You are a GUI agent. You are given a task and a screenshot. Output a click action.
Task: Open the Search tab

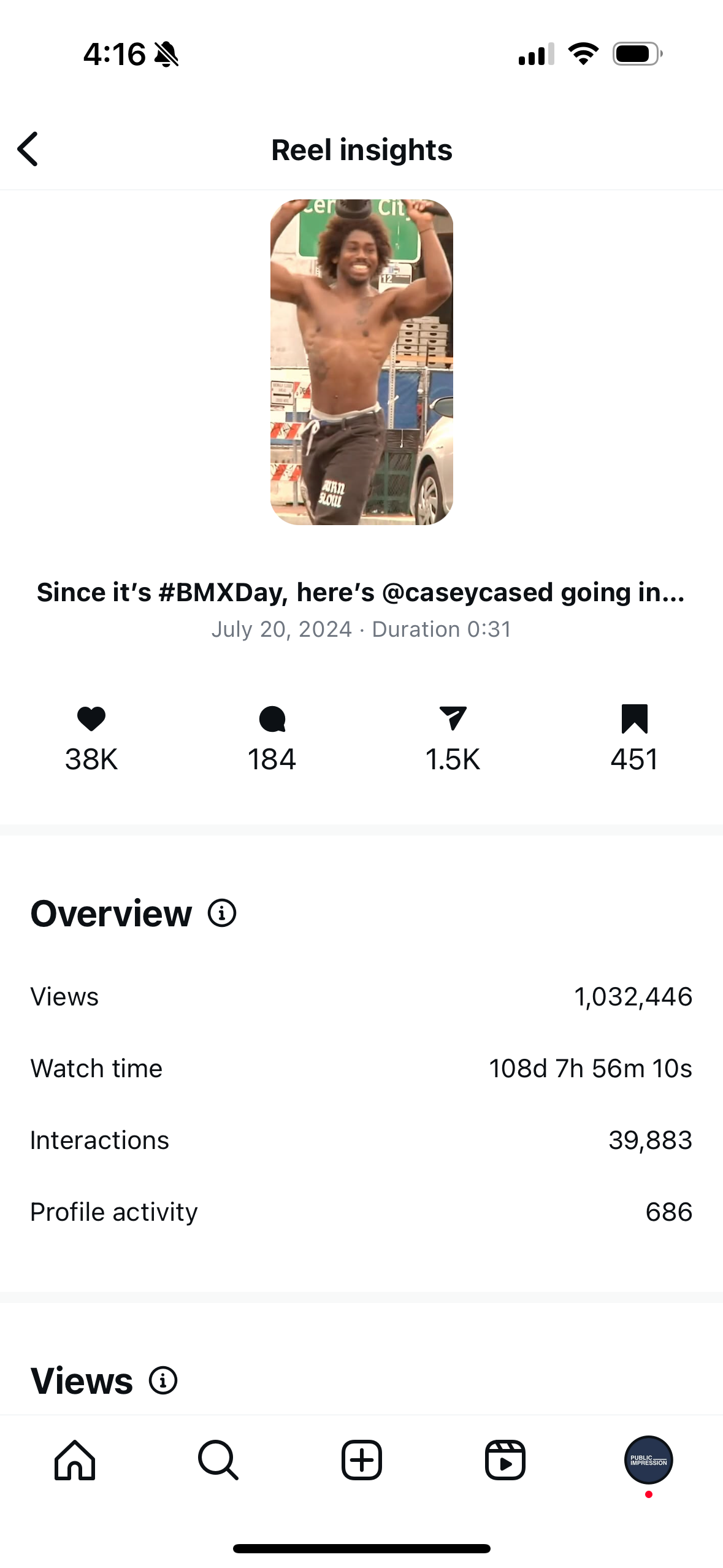pyautogui.click(x=218, y=1460)
